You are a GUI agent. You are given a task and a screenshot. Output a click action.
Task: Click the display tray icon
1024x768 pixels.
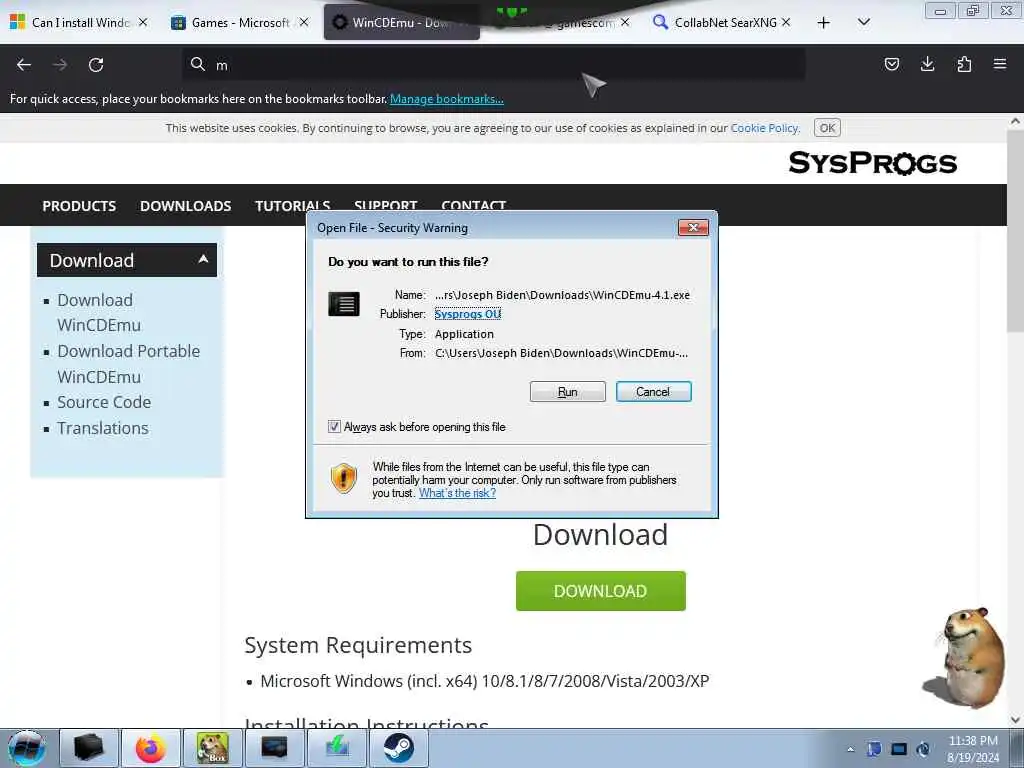pyautogui.click(x=899, y=749)
